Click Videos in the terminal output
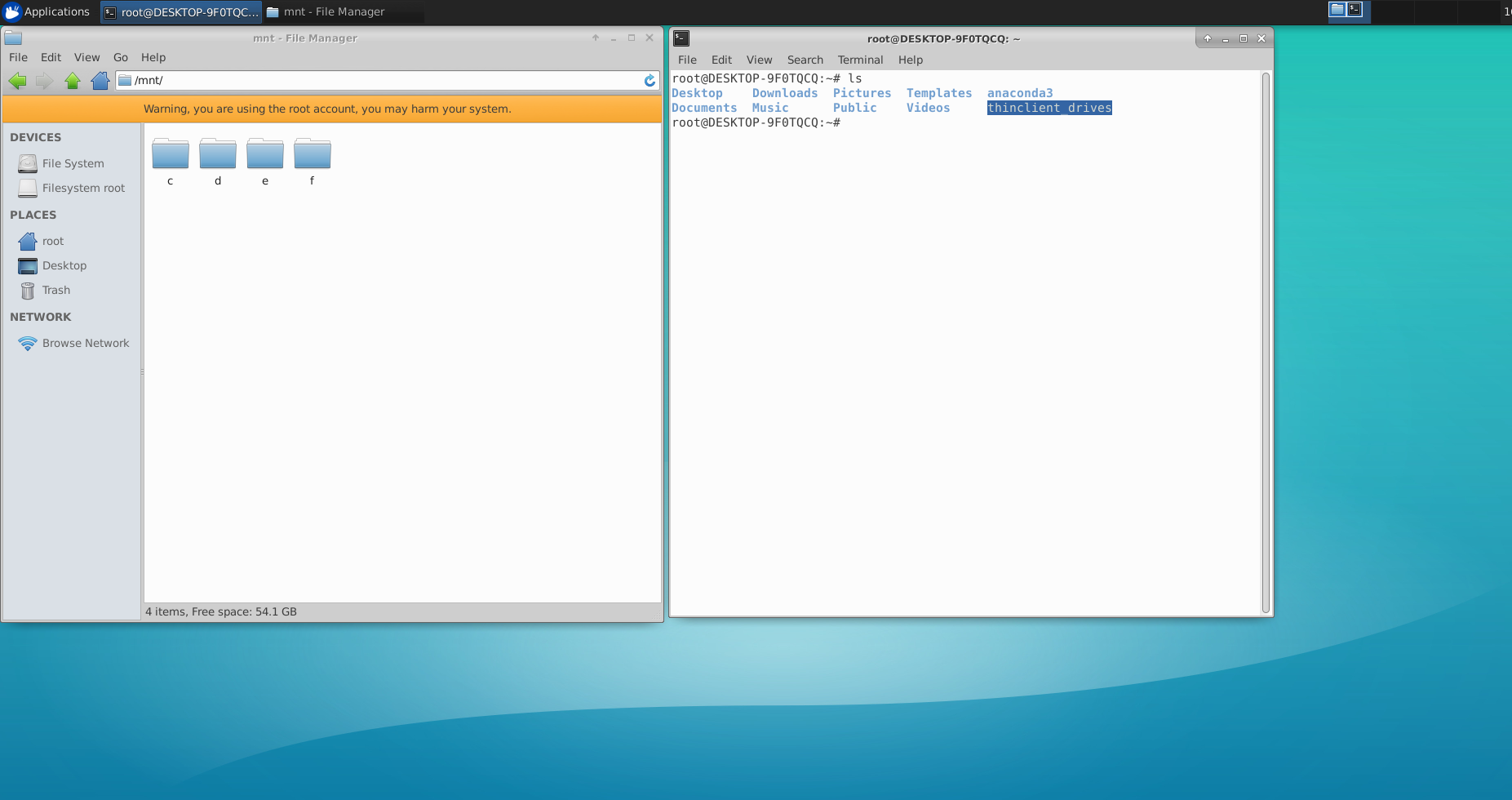Image resolution: width=1512 pixels, height=800 pixels. (x=929, y=108)
